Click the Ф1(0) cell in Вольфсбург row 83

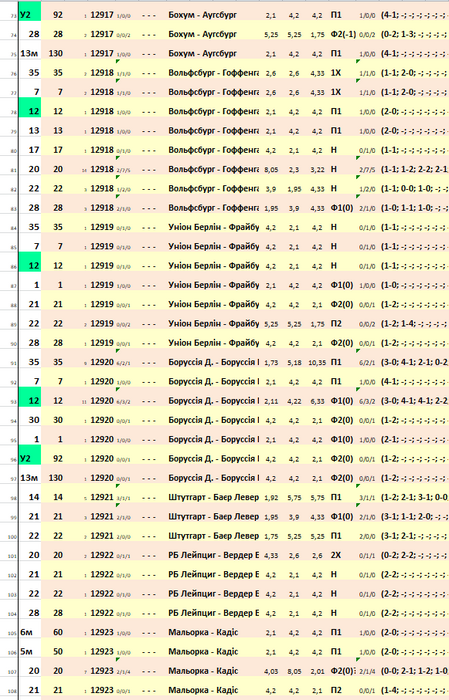tap(343, 208)
